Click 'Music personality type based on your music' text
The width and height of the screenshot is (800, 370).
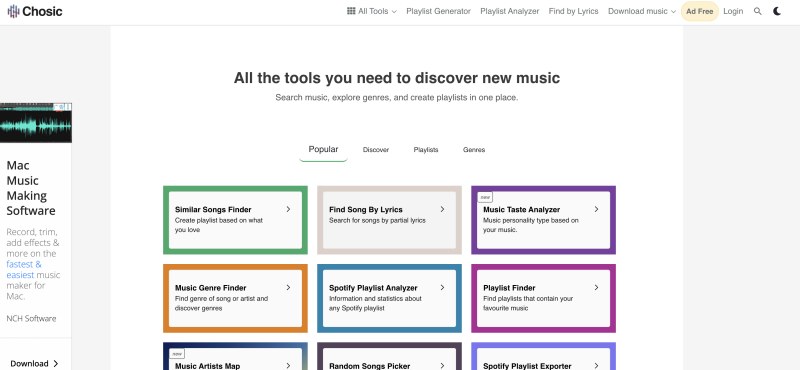pyautogui.click(x=531, y=225)
